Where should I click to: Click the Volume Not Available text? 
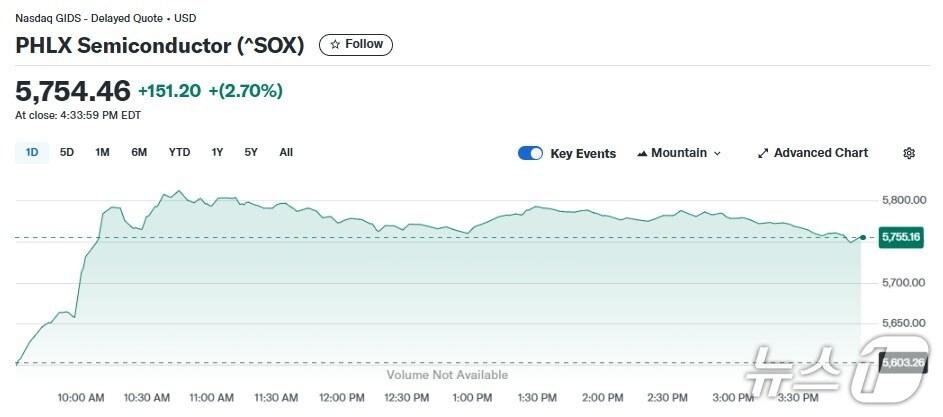click(447, 375)
